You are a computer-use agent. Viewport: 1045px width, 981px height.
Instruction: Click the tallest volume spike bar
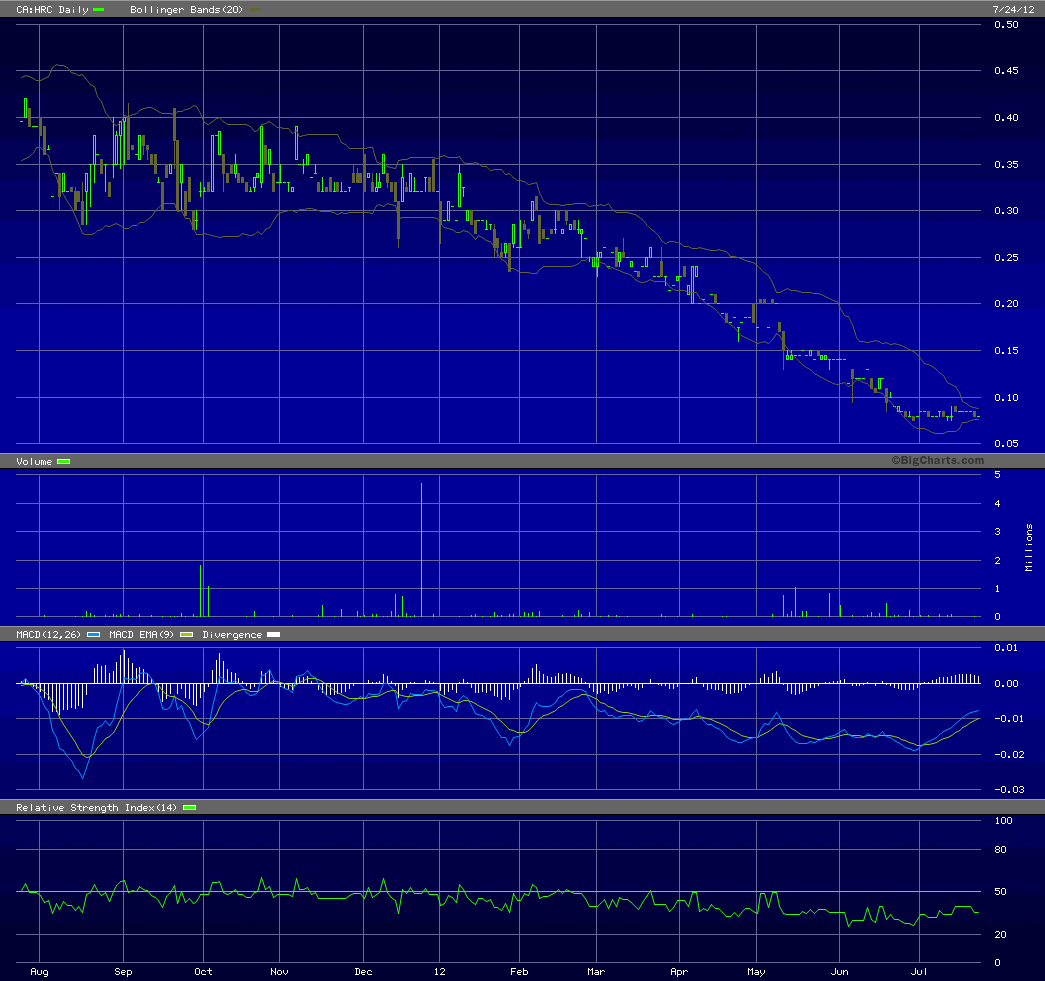click(x=421, y=549)
